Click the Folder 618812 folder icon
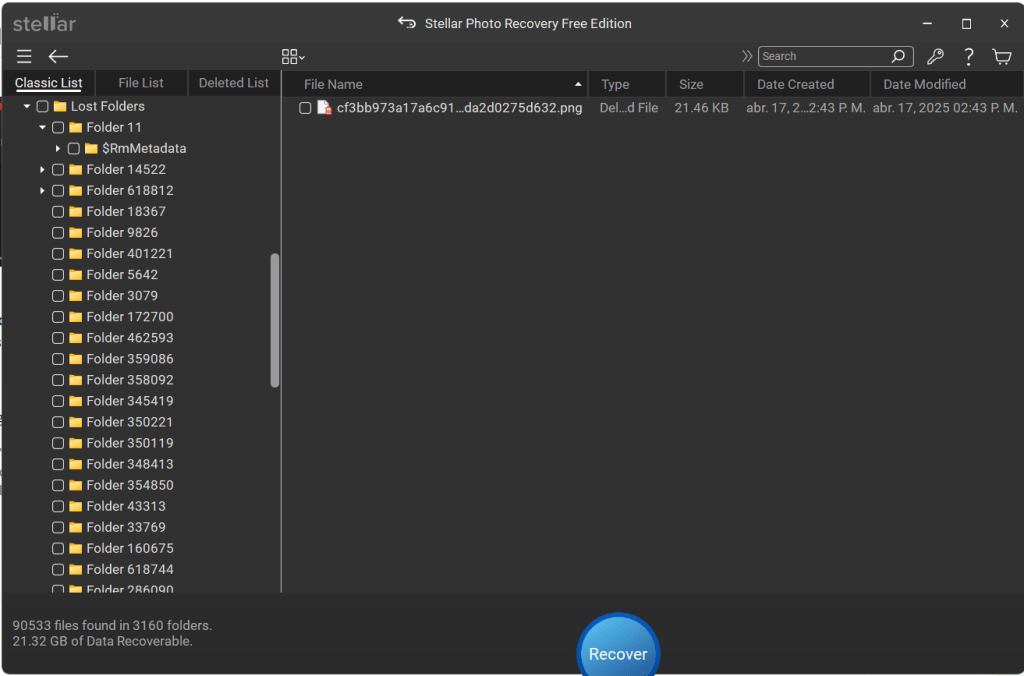Viewport: 1024px width, 676px height. pyautogui.click(x=76, y=191)
